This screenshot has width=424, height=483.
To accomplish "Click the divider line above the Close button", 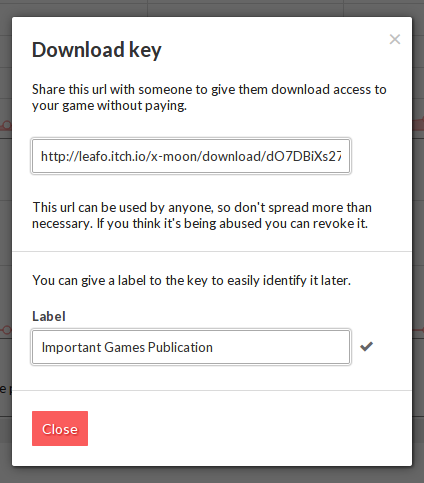I will [212, 390].
